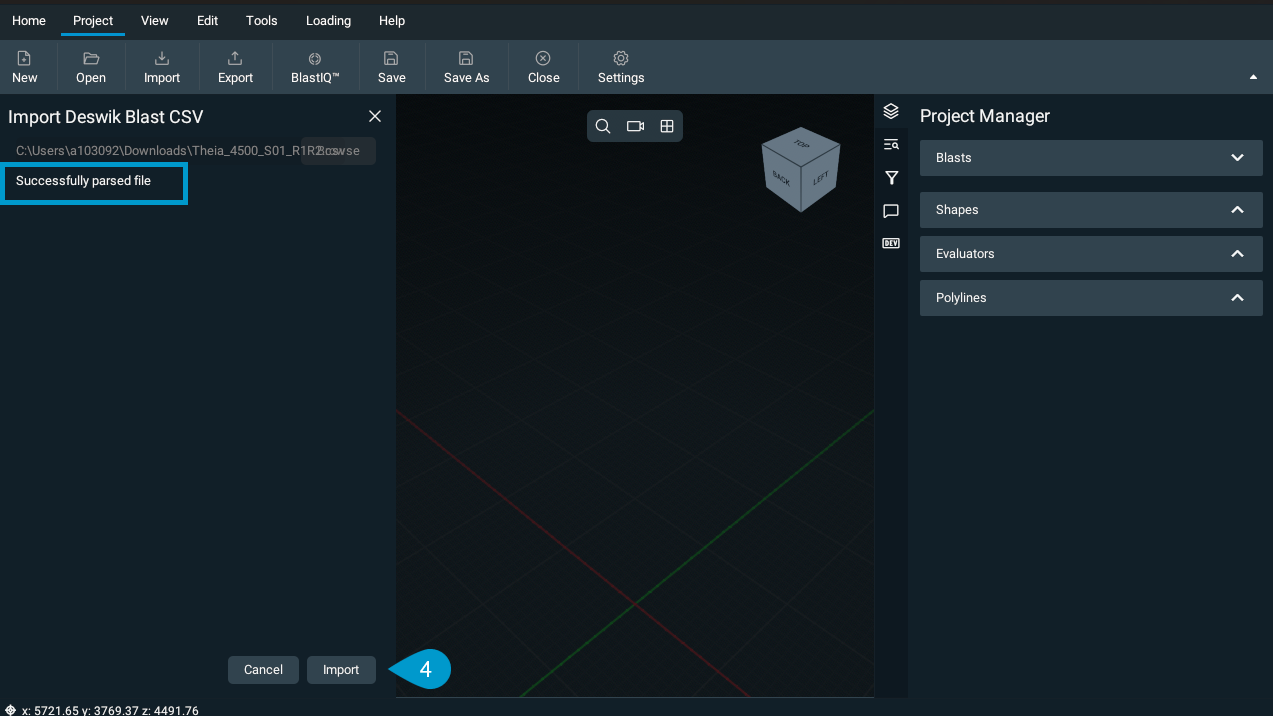
Task: Open the Loading menu
Action: [328, 20]
